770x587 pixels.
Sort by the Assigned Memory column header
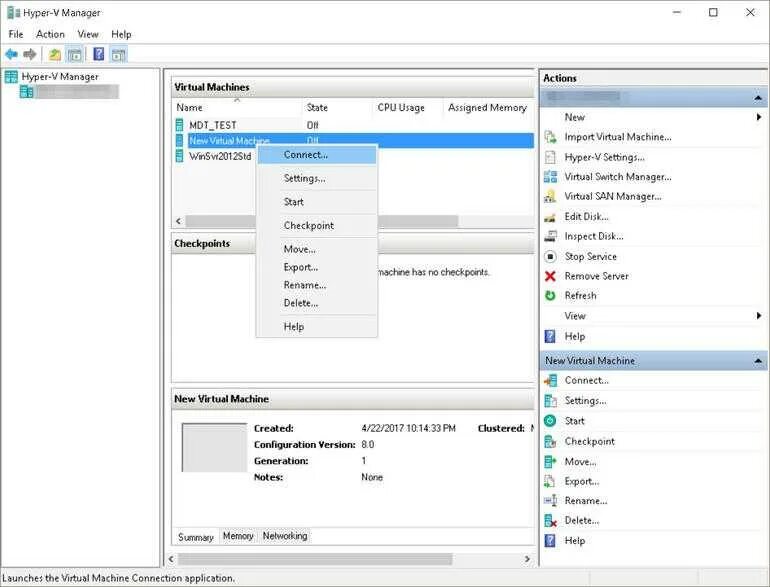[x=488, y=108]
